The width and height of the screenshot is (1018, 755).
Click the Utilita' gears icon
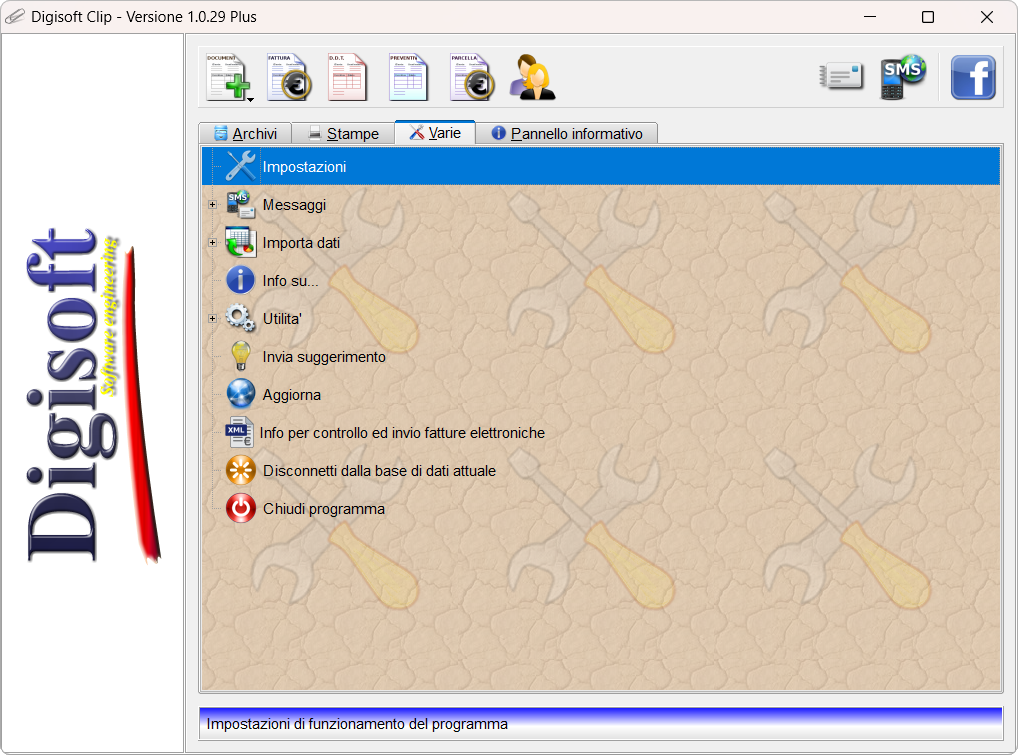240,318
